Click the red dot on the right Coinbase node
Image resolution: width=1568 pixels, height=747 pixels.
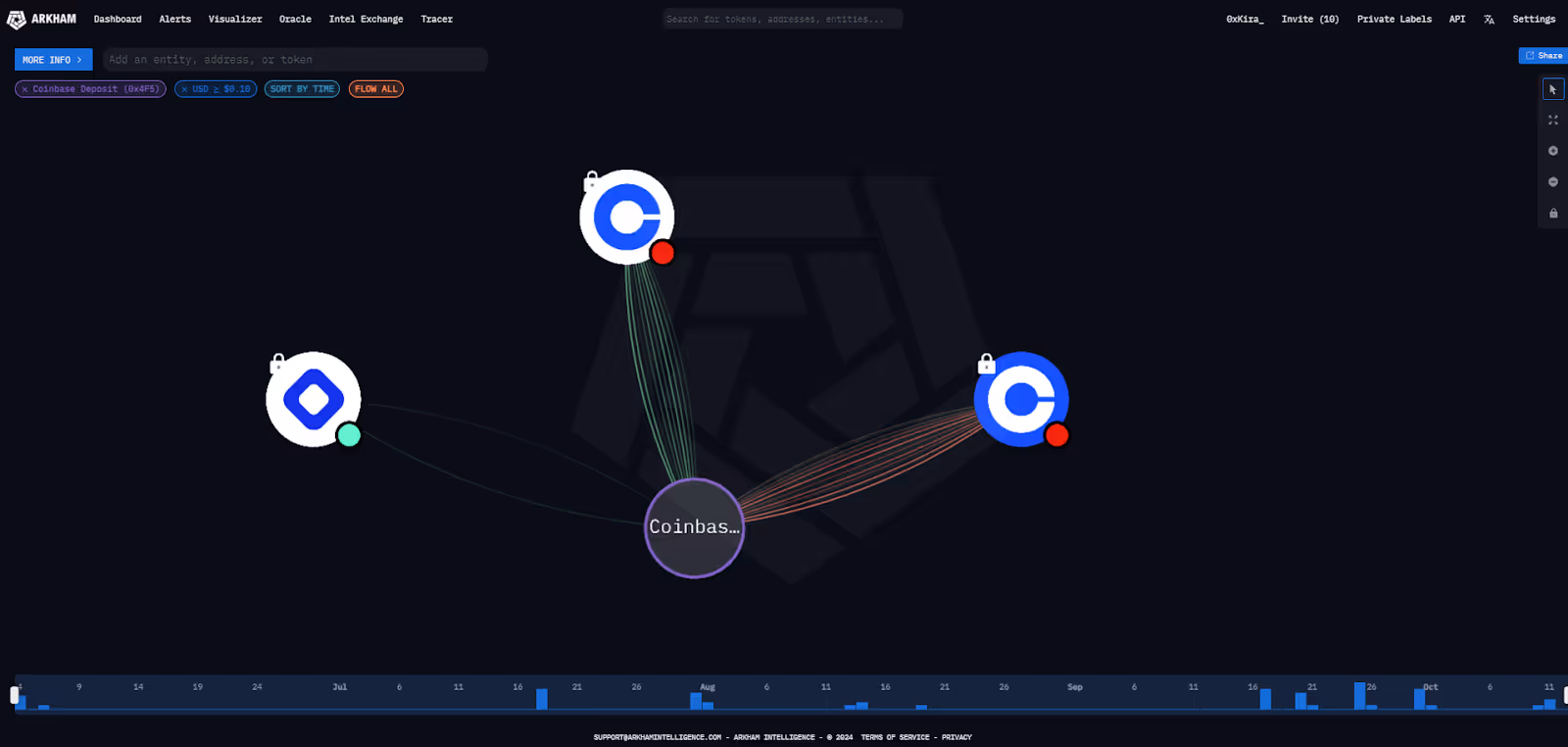[x=1056, y=435]
